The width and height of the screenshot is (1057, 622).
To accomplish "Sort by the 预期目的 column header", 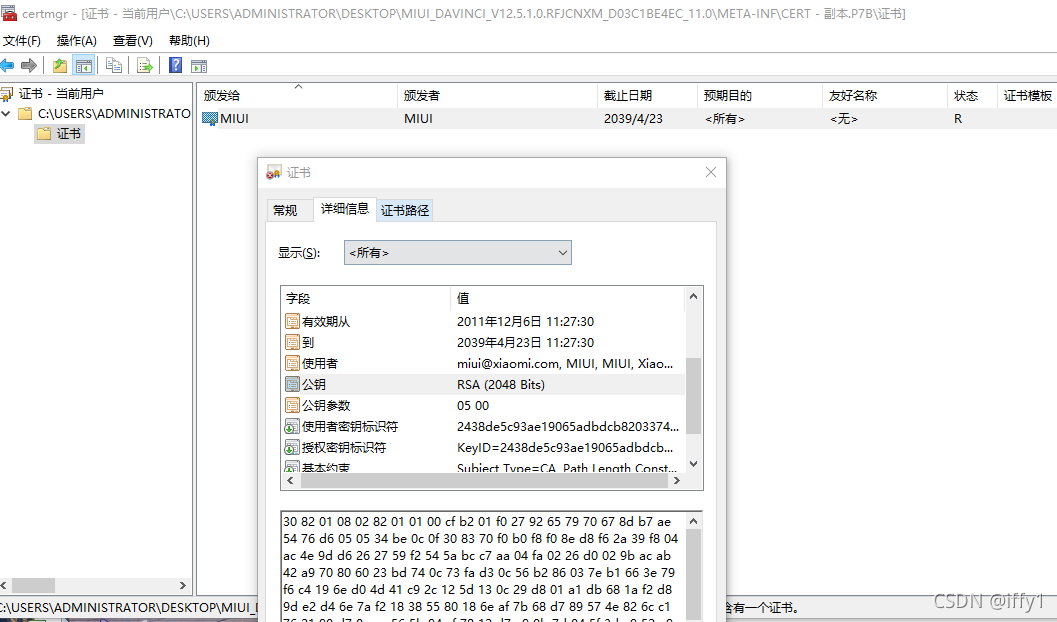I will point(760,95).
